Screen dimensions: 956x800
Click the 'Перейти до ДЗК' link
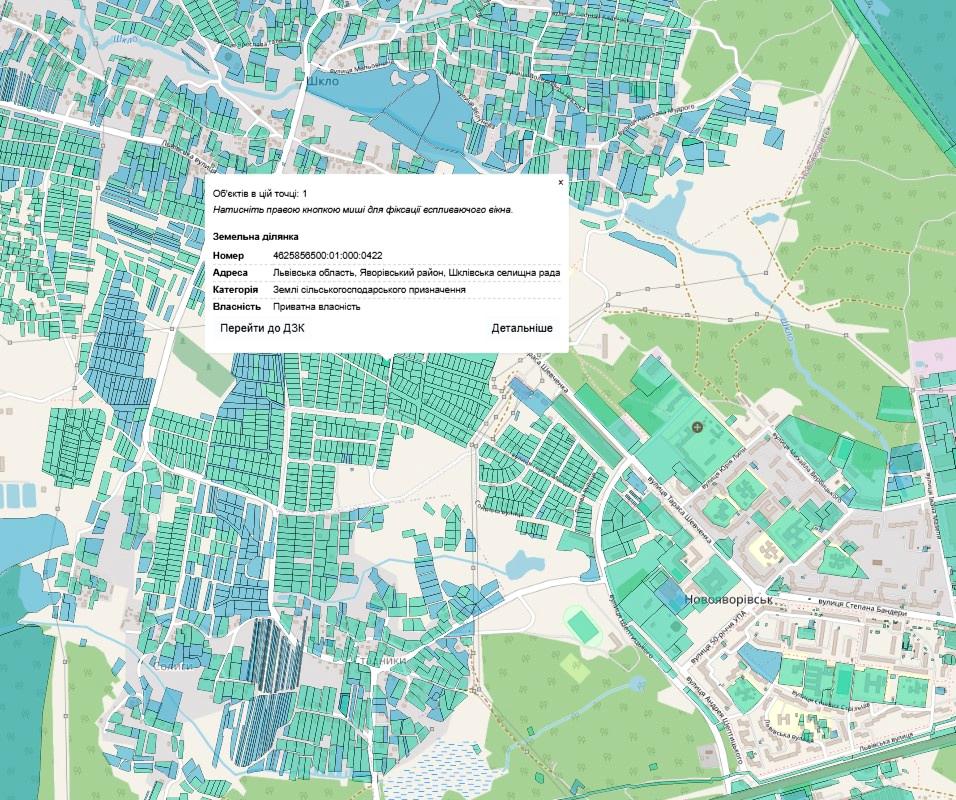click(x=262, y=328)
